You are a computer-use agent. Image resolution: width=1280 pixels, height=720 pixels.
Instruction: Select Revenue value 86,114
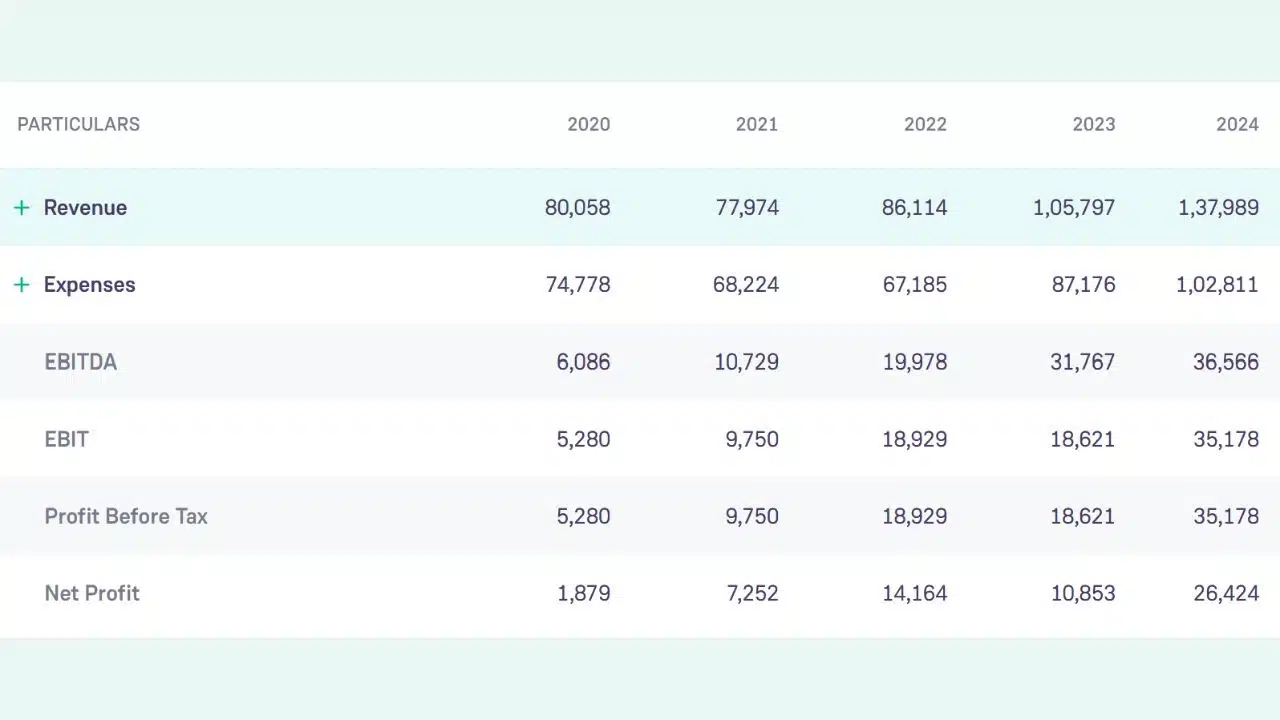915,208
